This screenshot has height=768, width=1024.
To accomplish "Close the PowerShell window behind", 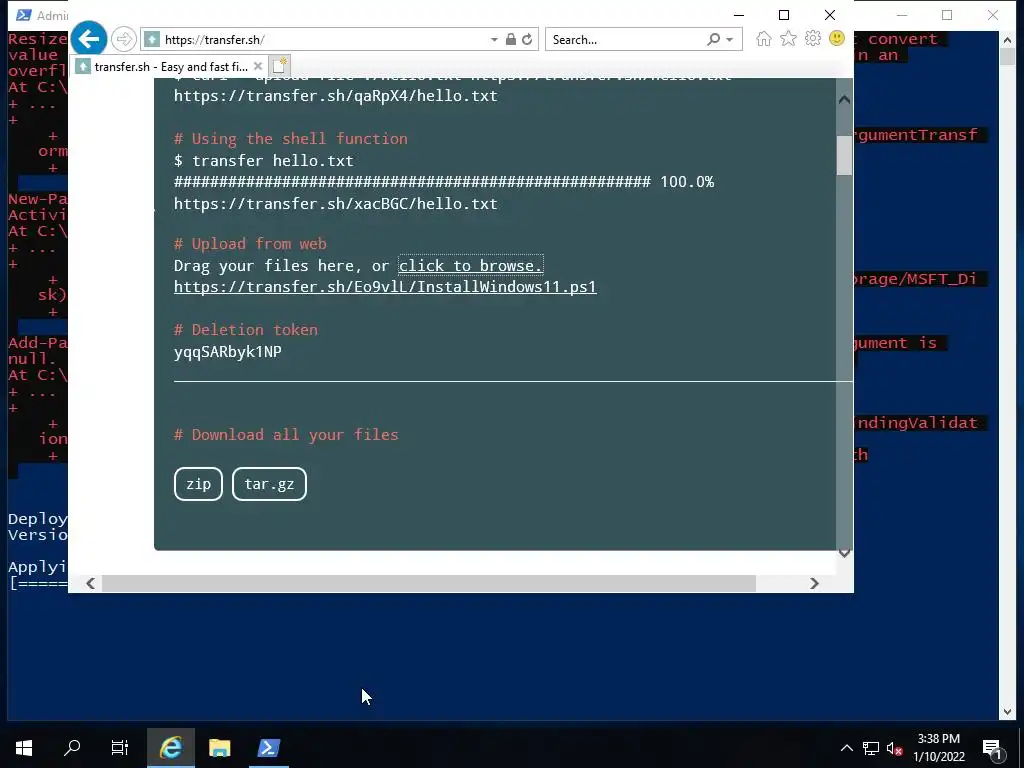I will (x=993, y=15).
